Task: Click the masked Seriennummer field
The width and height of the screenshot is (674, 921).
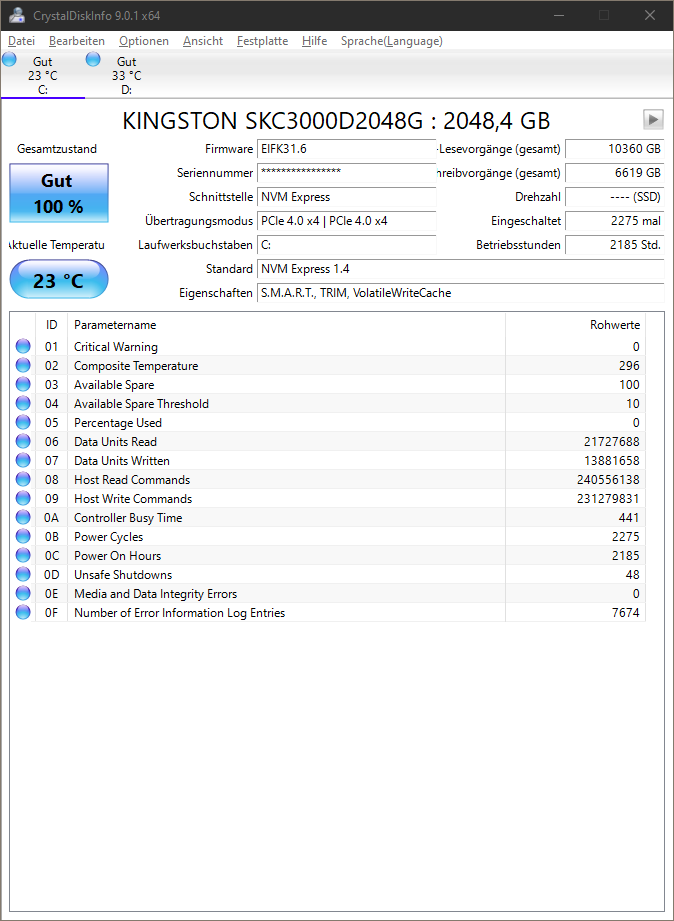Action: [347, 173]
